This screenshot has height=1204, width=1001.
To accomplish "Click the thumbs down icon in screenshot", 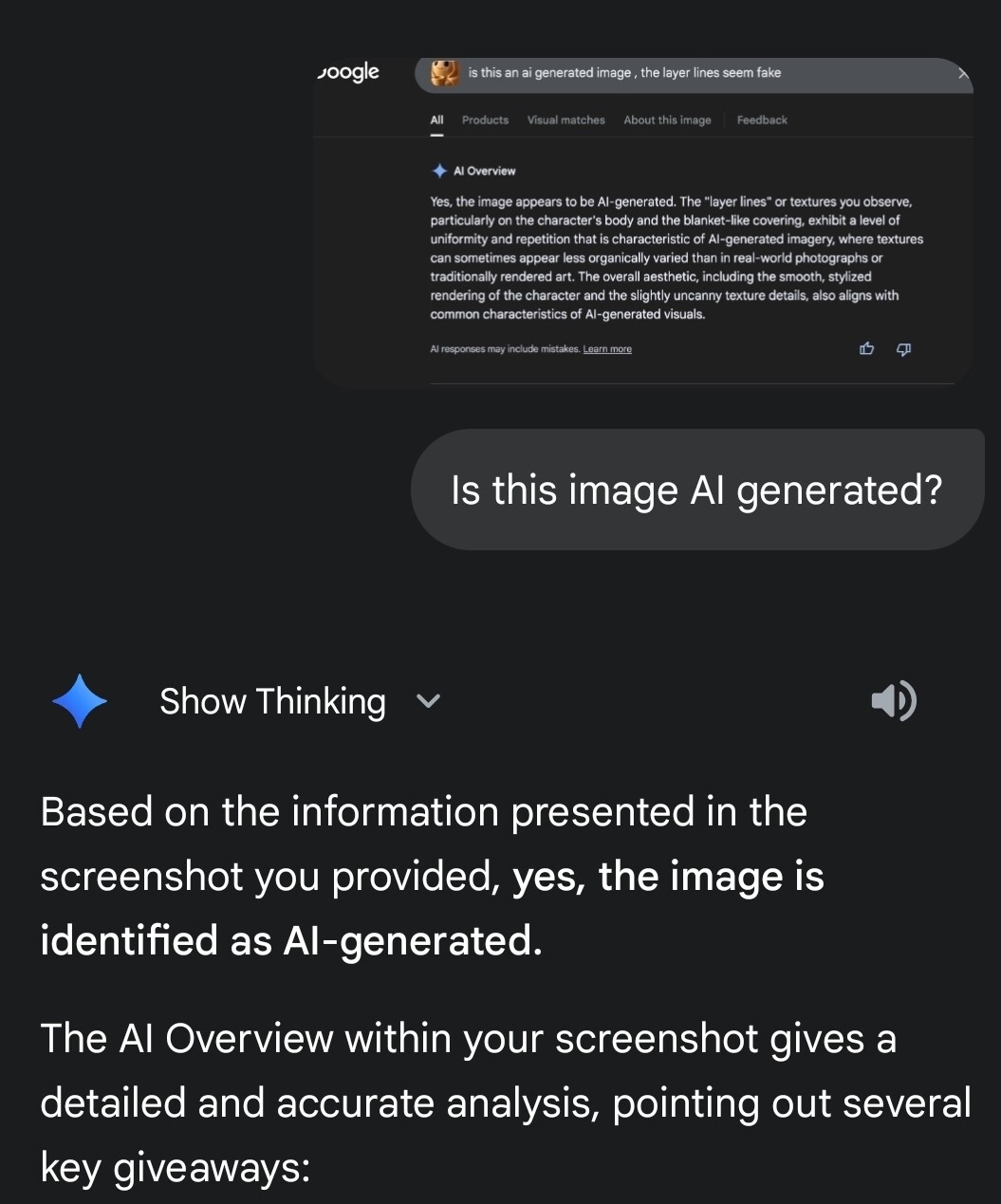I will click(x=903, y=349).
